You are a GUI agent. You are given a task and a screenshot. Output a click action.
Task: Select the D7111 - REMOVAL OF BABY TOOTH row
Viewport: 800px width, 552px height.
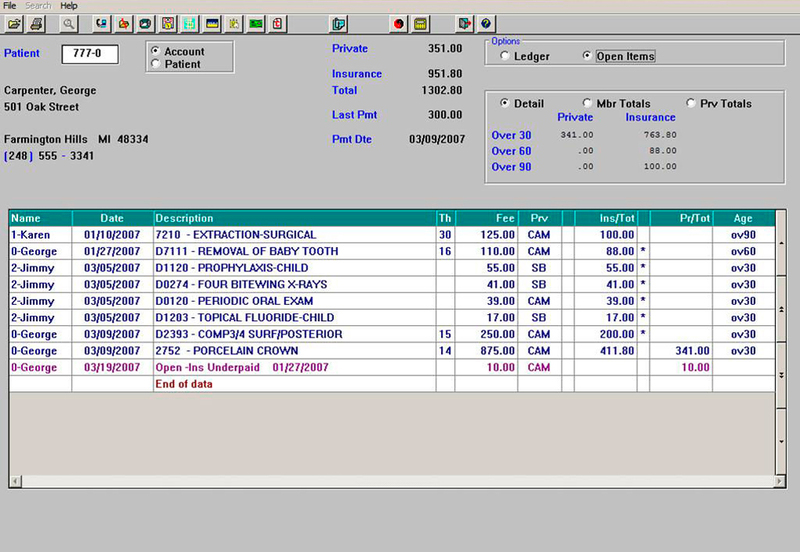coord(392,251)
